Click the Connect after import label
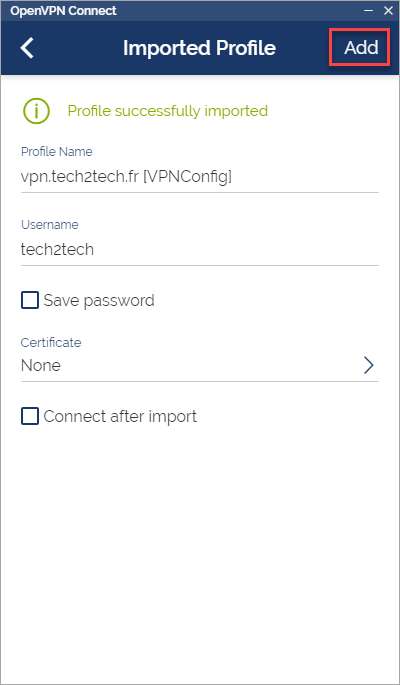Viewport: 400px width, 685px height. [x=120, y=416]
